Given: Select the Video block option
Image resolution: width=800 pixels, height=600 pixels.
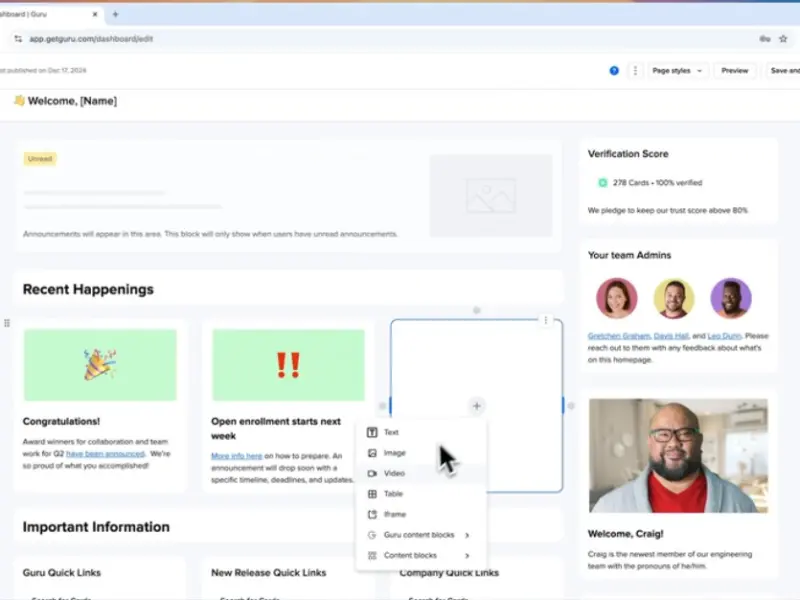Looking at the screenshot, I should coord(421,473).
